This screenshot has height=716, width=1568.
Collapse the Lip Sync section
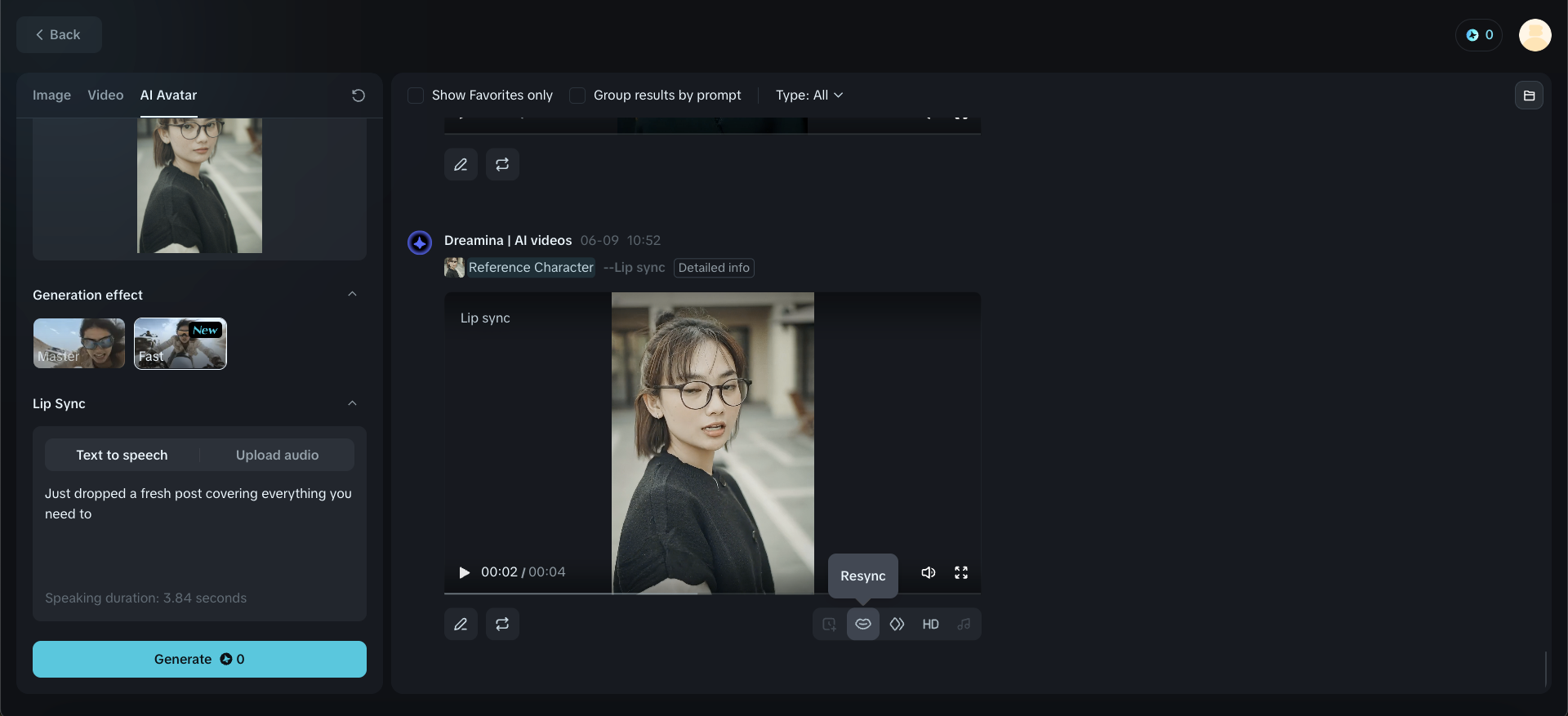pos(352,403)
